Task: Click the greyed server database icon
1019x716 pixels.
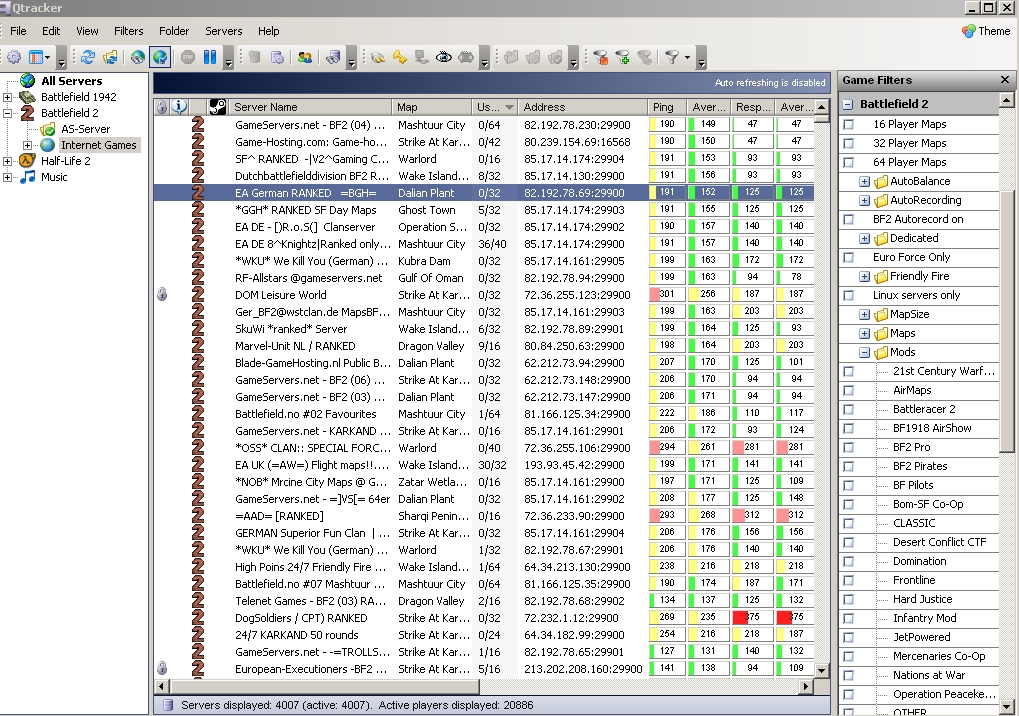Action: (x=254, y=57)
